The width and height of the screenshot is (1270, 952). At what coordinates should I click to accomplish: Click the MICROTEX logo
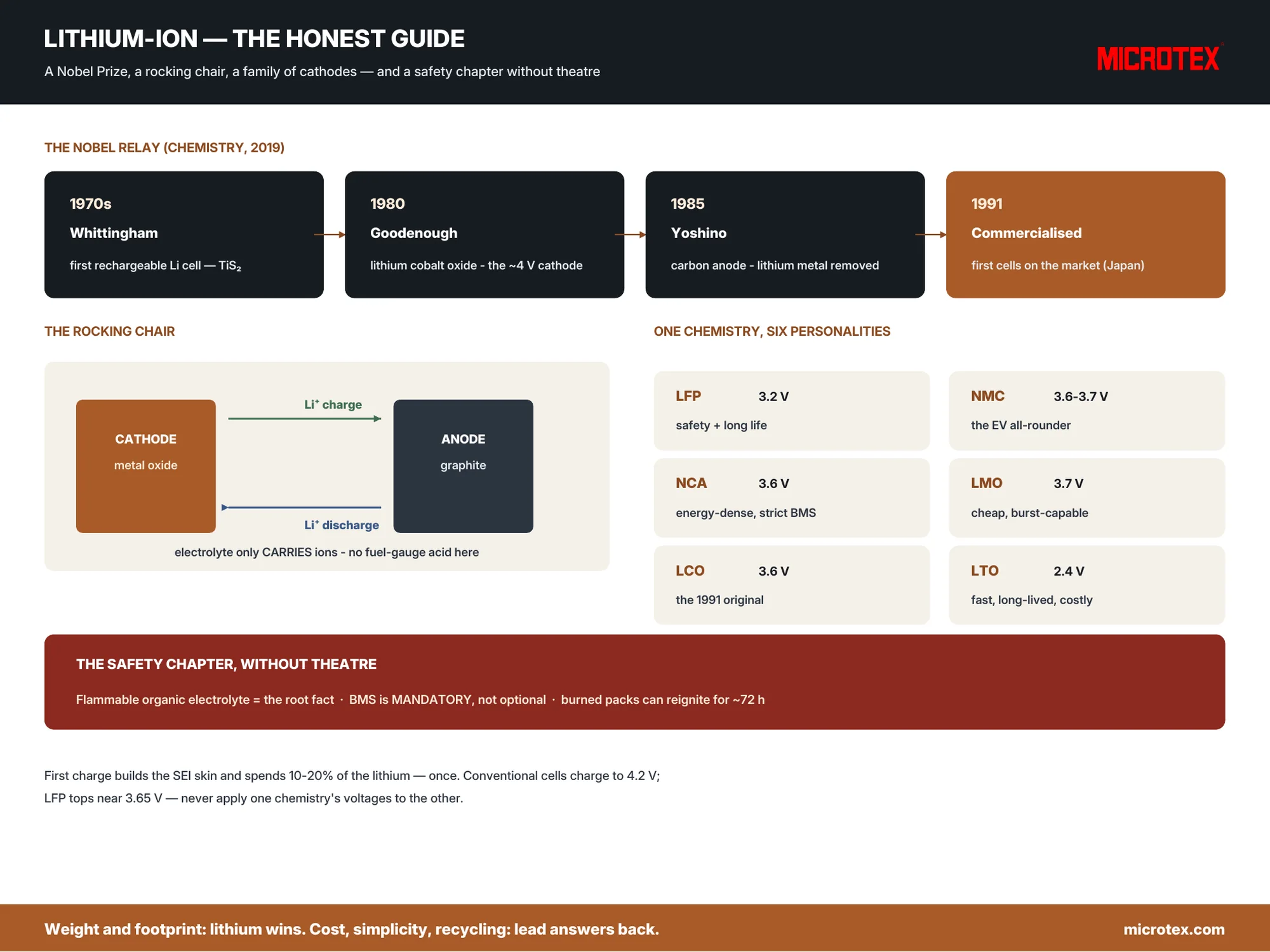(x=1159, y=58)
